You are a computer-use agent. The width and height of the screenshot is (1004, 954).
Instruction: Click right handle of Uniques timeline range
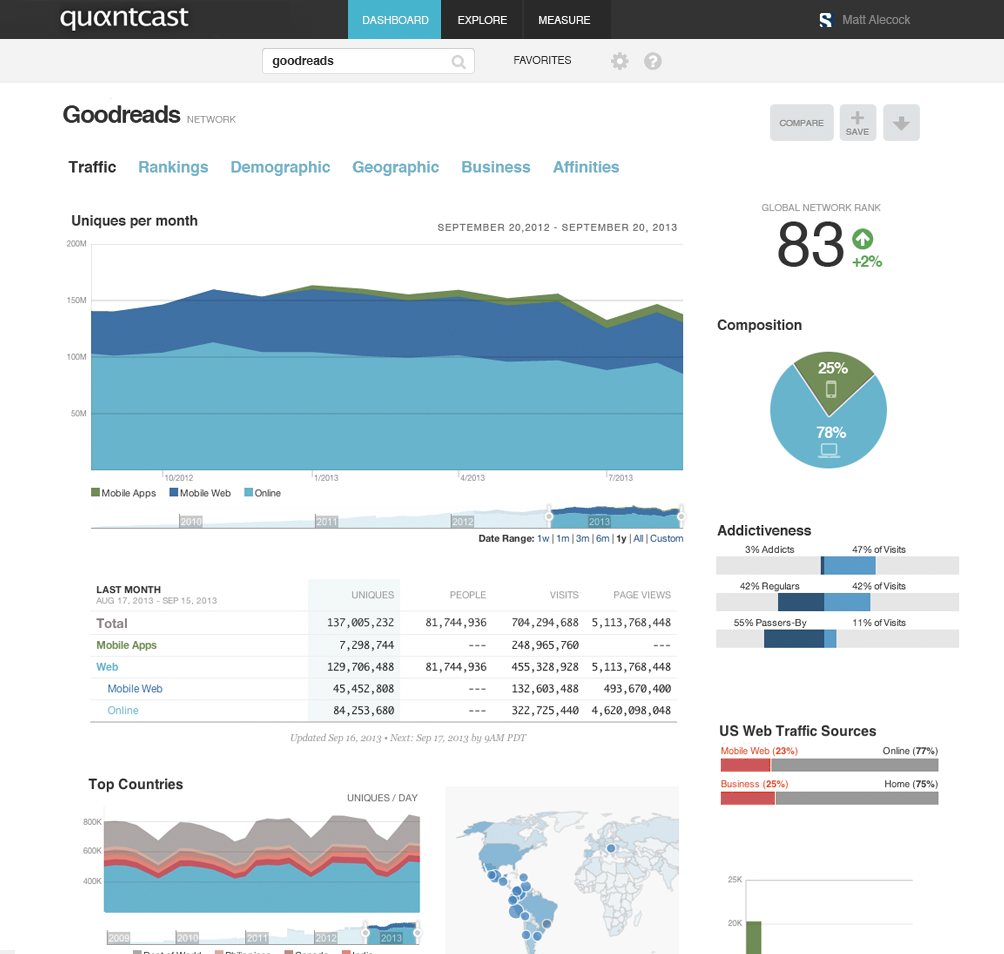tap(681, 516)
